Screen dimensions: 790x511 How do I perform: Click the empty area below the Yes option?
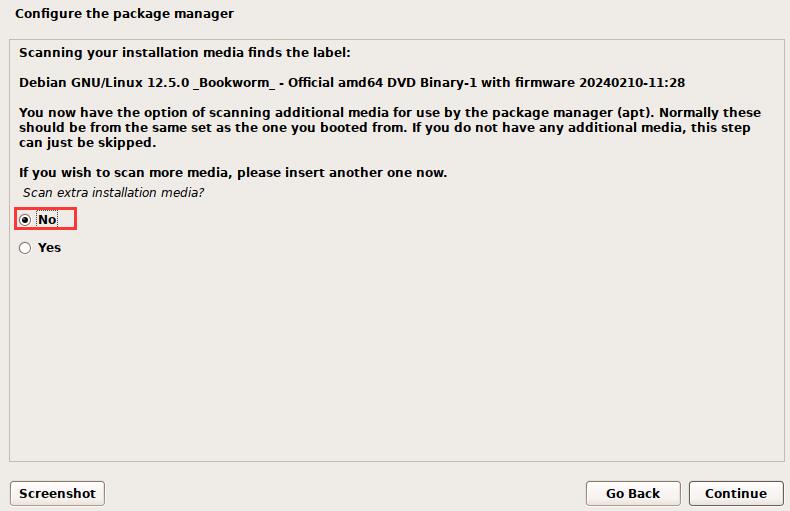coord(395,360)
